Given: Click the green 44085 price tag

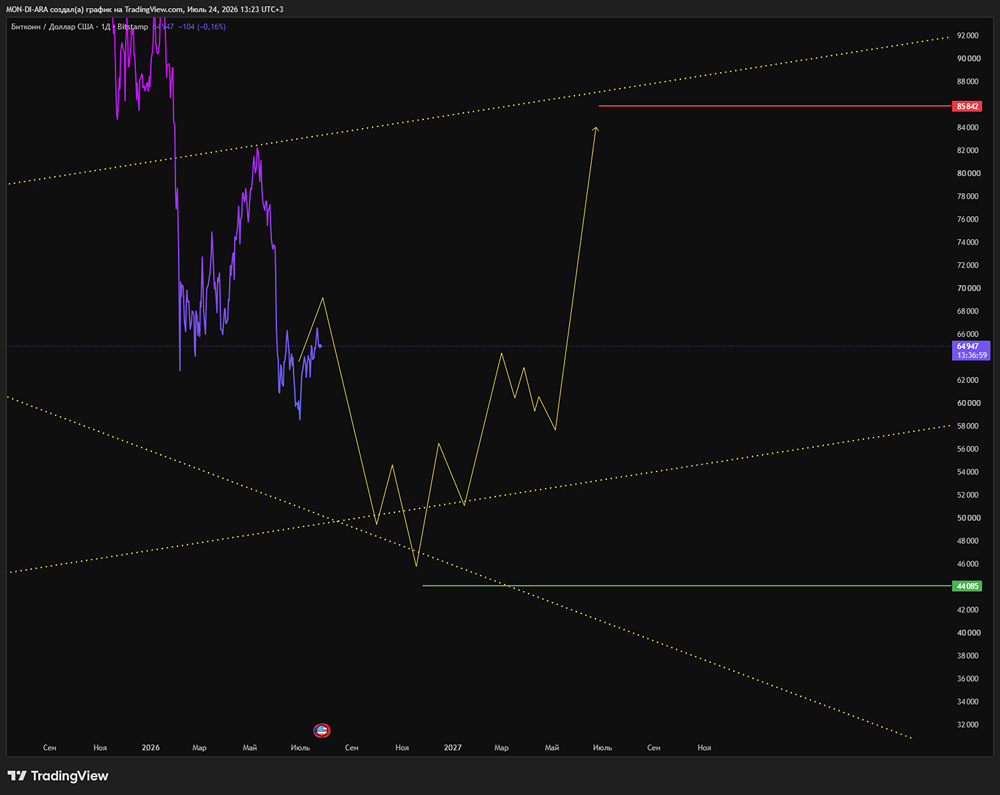Looking at the screenshot, I should (967, 586).
